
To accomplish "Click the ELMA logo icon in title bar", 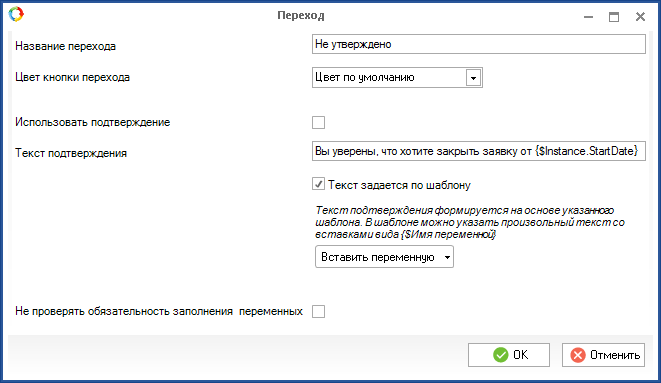I will click(x=16, y=14).
